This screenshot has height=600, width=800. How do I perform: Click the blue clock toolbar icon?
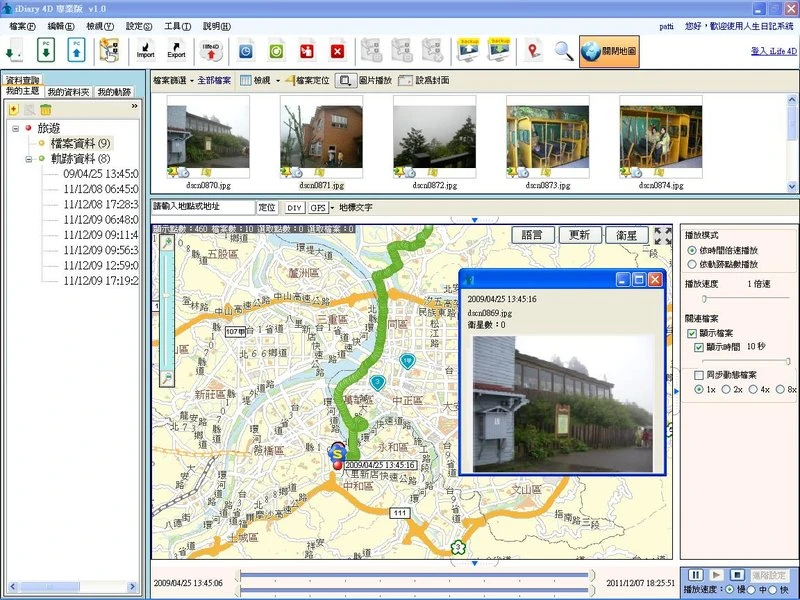point(247,49)
